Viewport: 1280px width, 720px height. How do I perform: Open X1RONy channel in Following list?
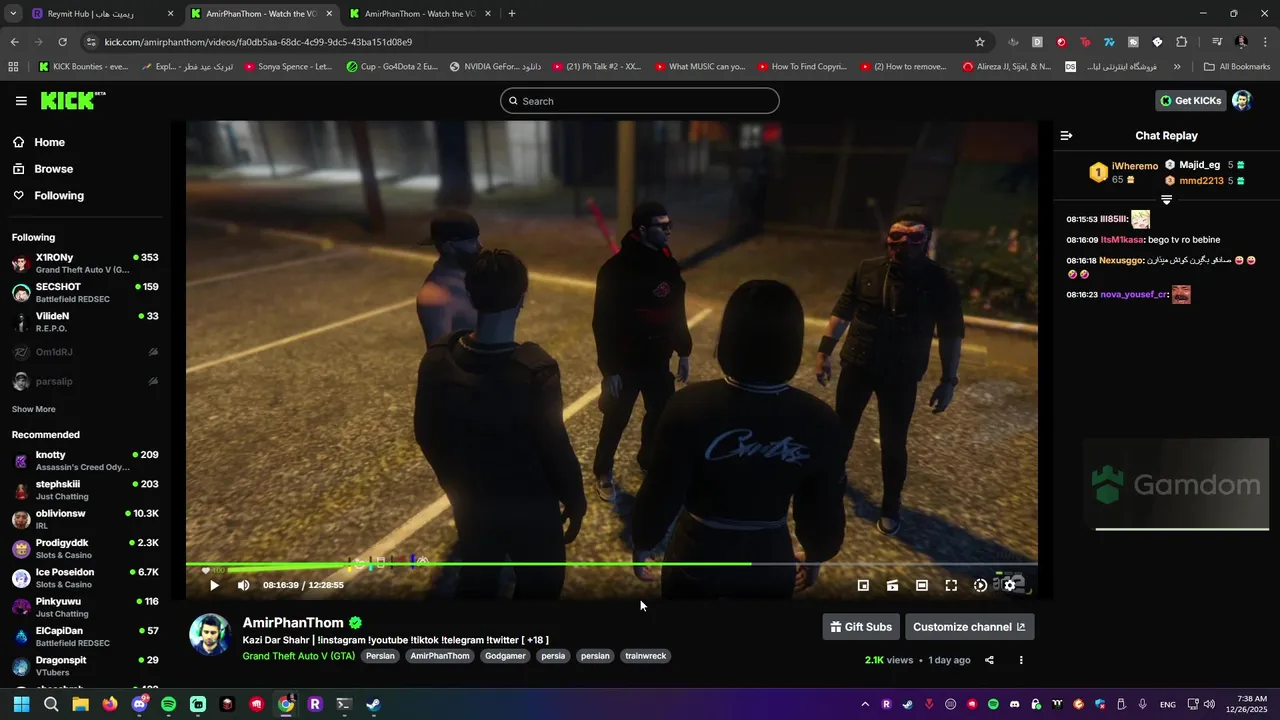pyautogui.click(x=85, y=264)
